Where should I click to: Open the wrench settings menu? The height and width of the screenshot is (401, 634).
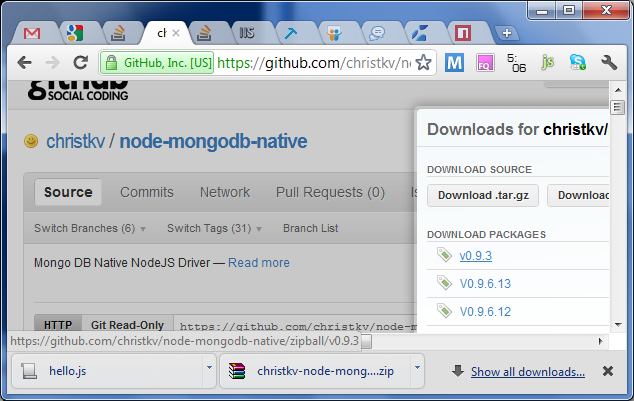click(608, 63)
